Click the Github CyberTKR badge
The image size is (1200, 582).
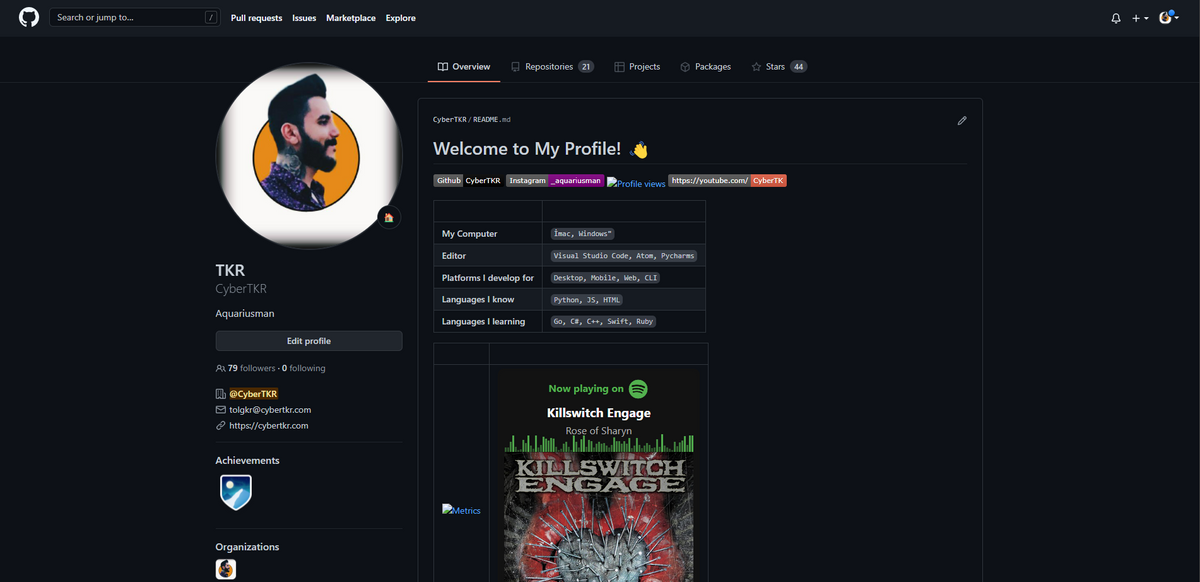click(468, 181)
